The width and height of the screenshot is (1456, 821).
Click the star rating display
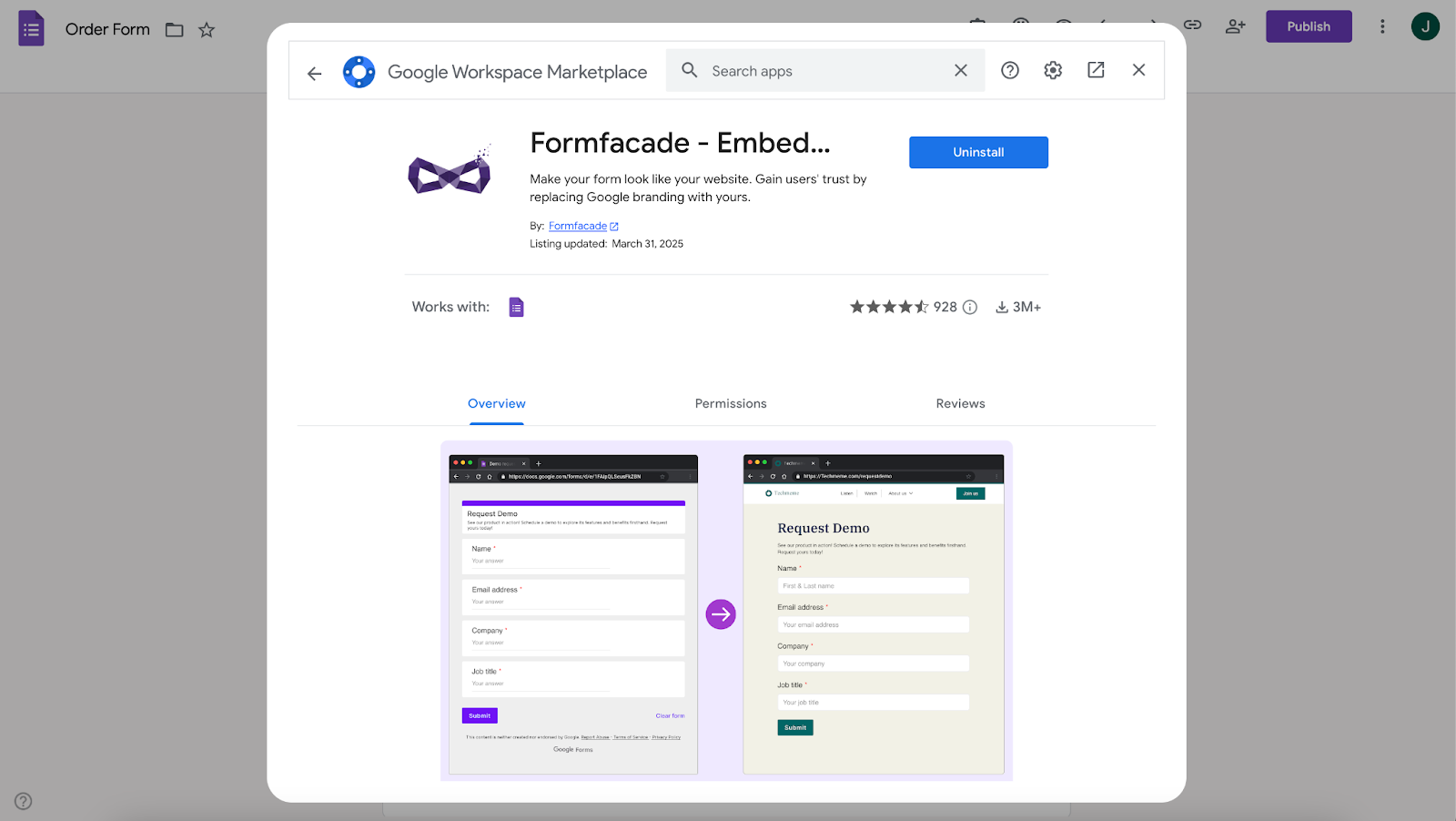889,307
